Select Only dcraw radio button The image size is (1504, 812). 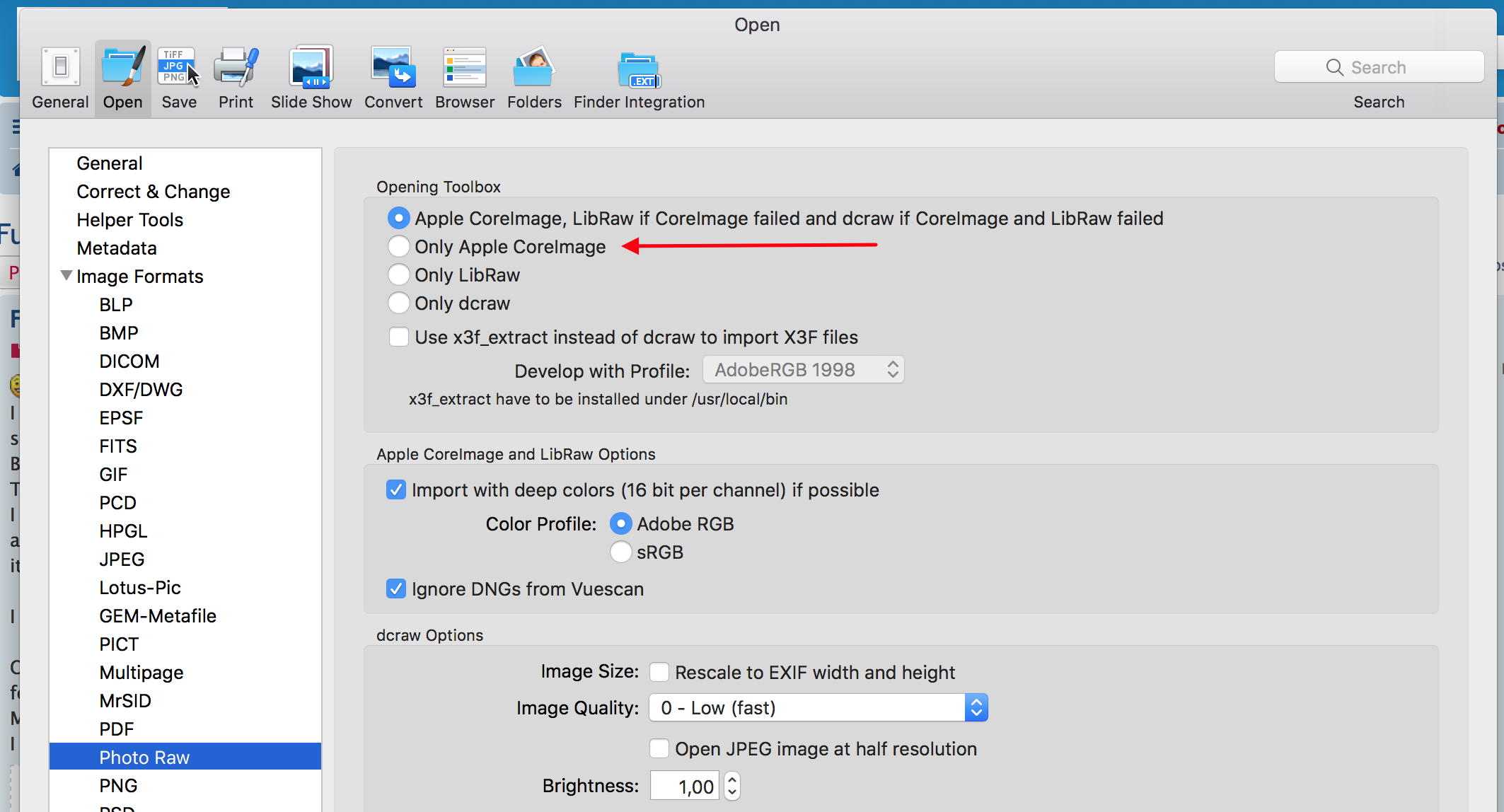399,303
